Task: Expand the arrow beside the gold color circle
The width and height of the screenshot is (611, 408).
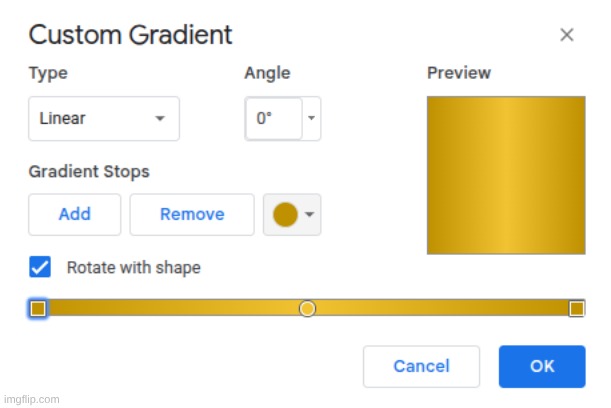Action: coord(310,215)
